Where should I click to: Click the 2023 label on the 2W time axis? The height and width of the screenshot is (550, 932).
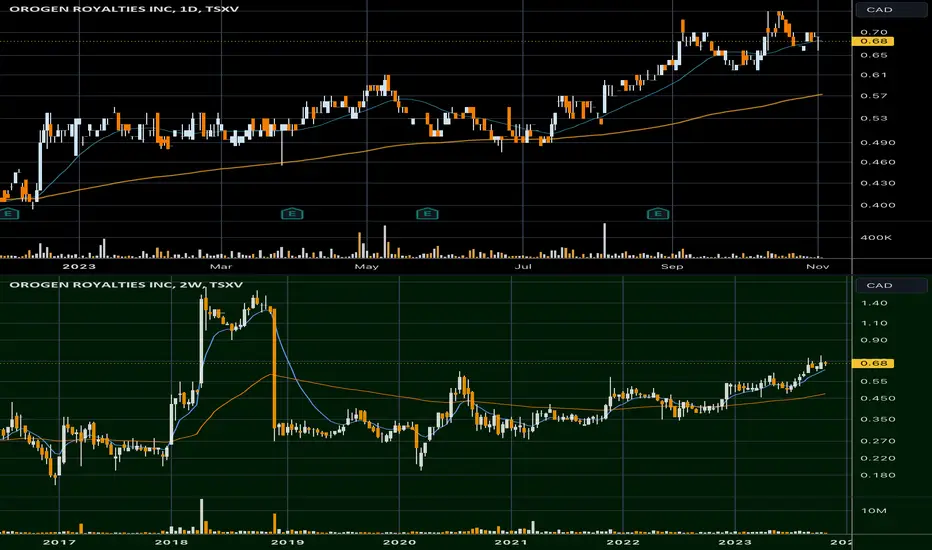click(735, 542)
